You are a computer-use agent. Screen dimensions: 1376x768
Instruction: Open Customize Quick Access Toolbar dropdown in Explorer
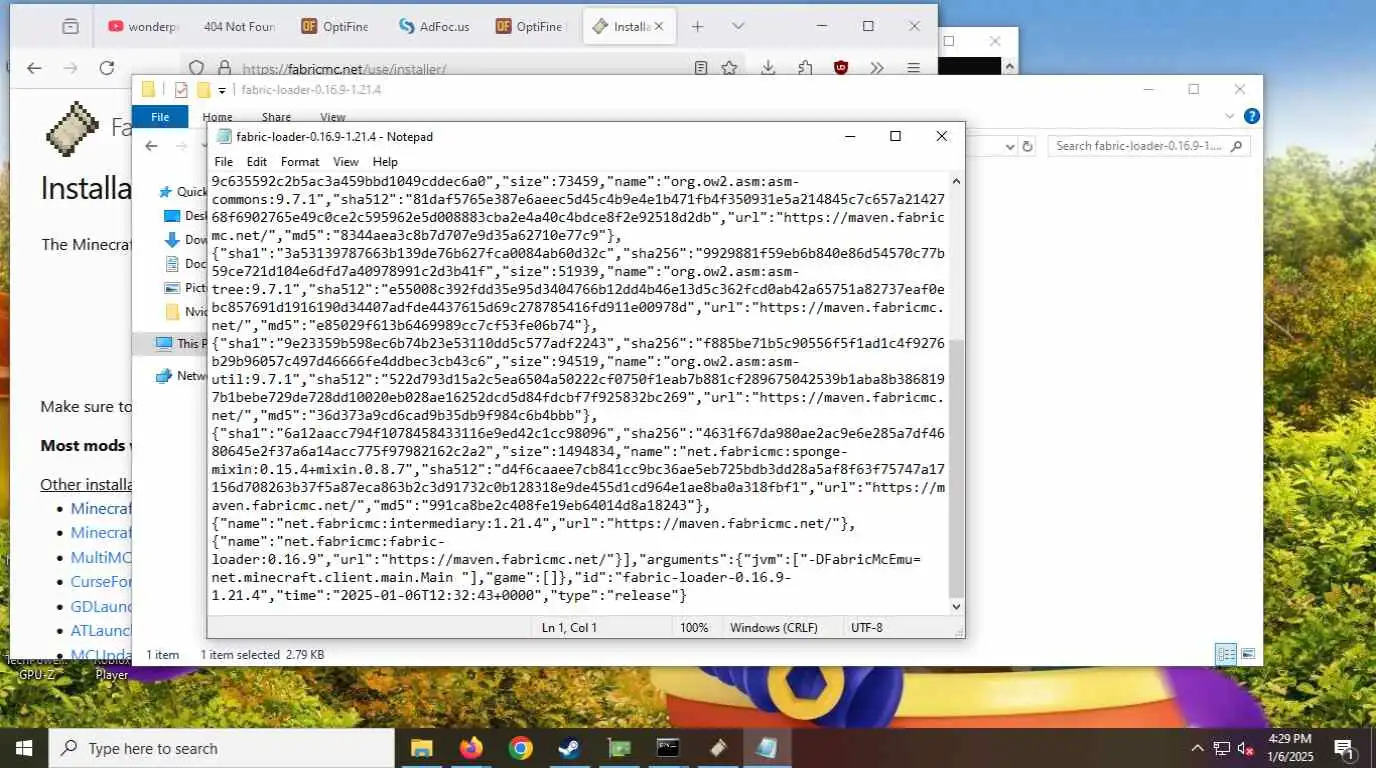222,90
